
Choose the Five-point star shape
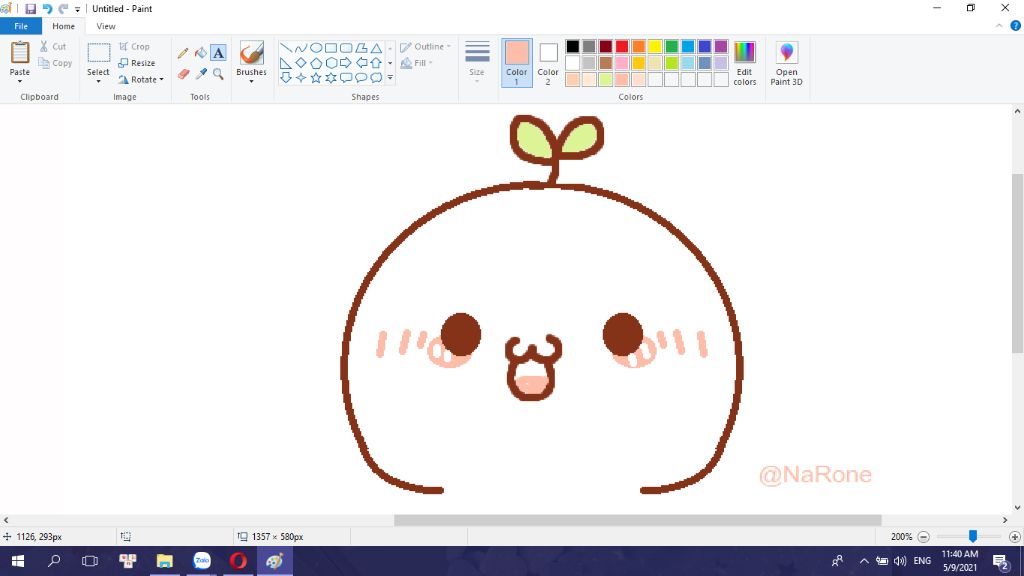(316, 78)
